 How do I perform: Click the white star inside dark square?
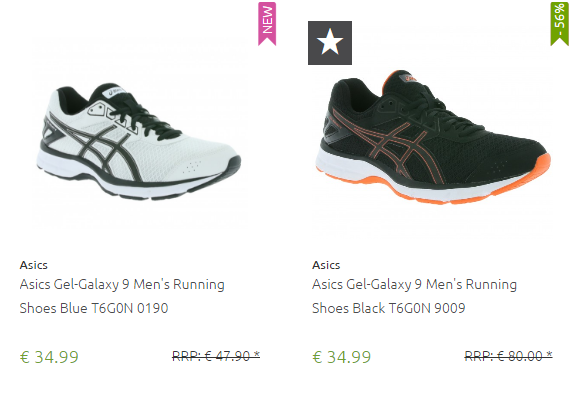tap(330, 42)
